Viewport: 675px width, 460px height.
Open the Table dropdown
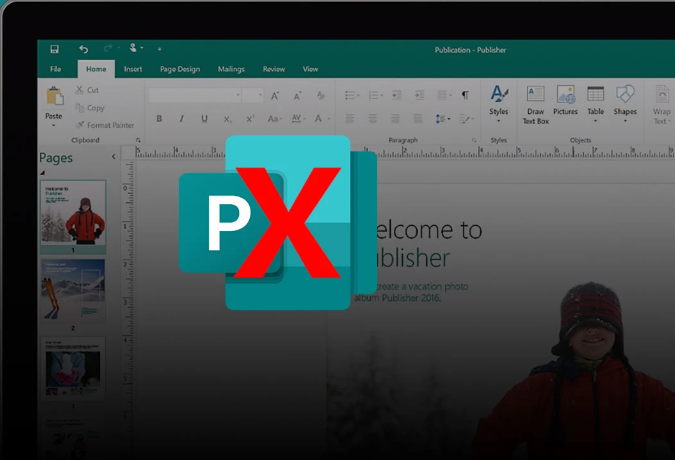[x=596, y=104]
